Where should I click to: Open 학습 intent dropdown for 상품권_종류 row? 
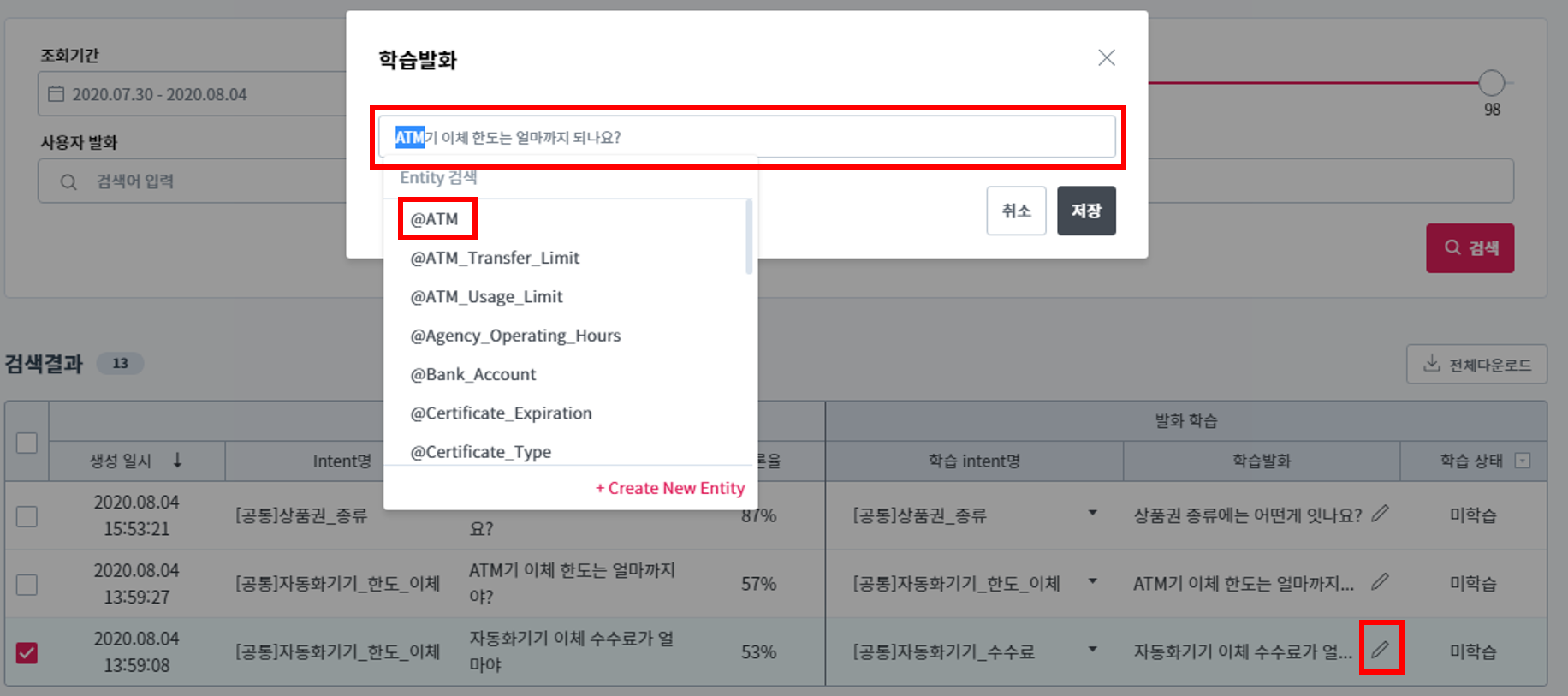click(x=1092, y=514)
